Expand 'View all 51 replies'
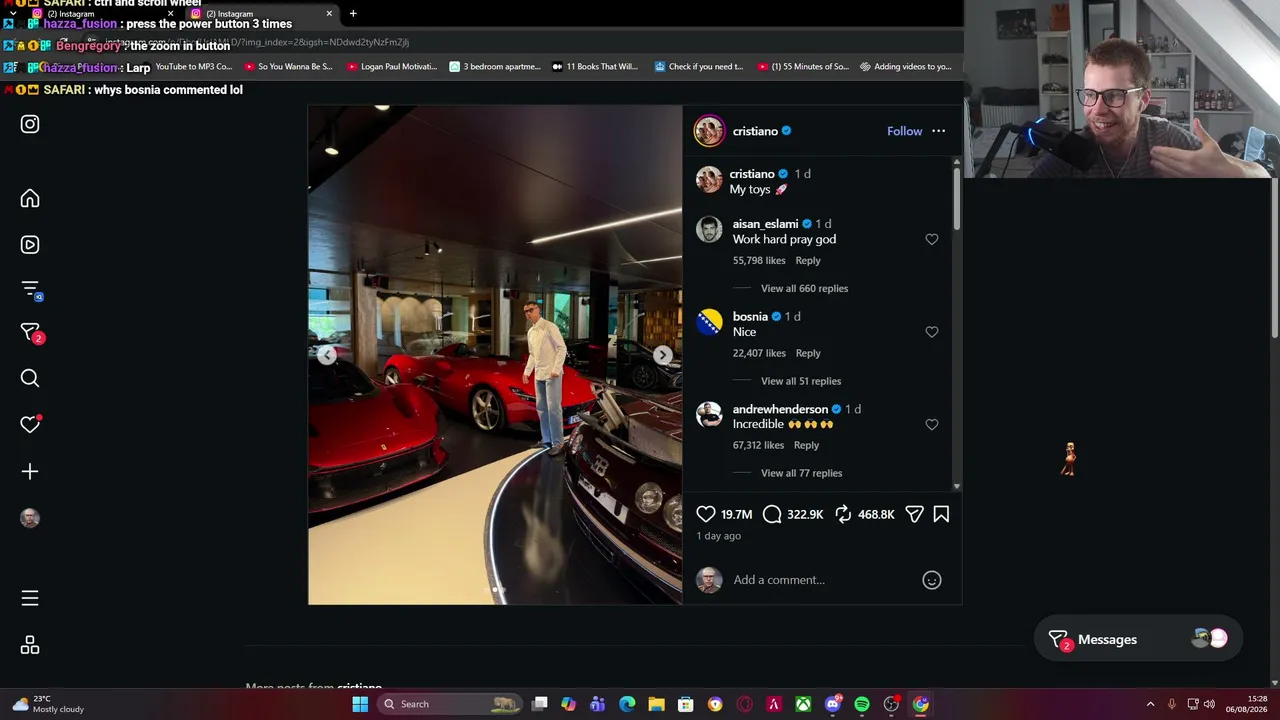Image resolution: width=1280 pixels, height=720 pixels. pyautogui.click(x=801, y=381)
